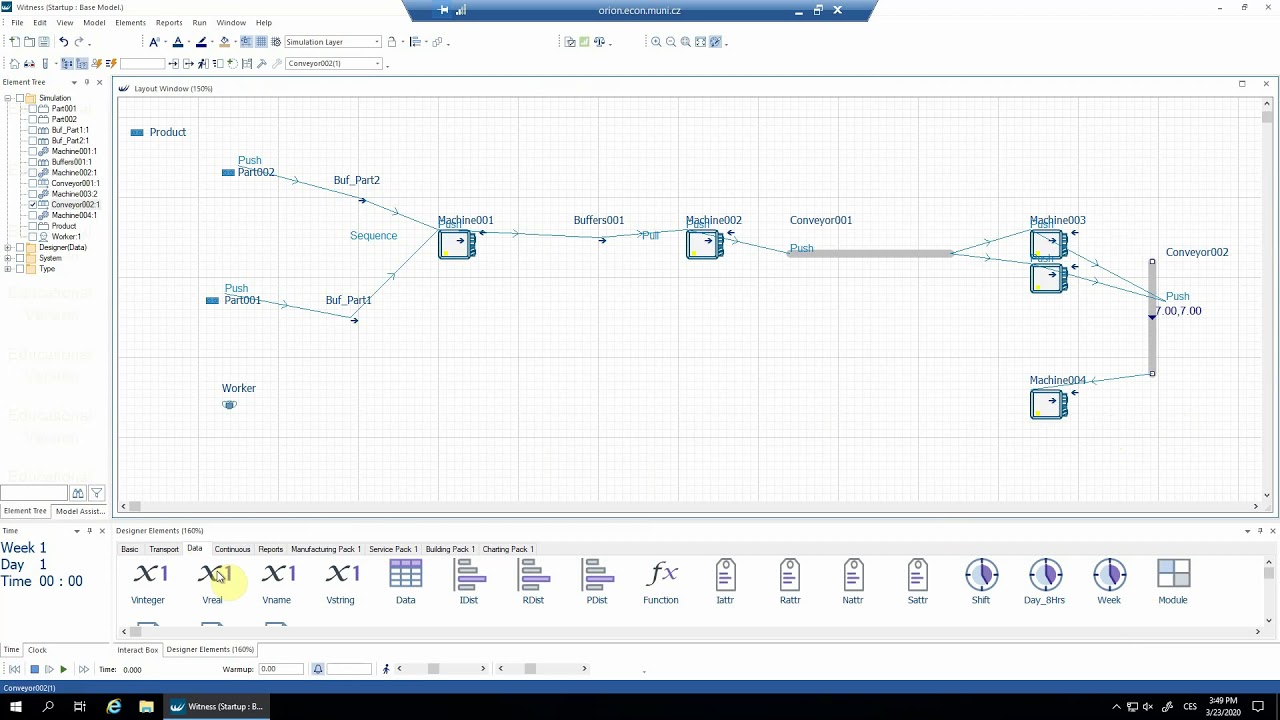1280x720 pixels.
Task: Check the Buffers001:1 tree checkbox
Action: 32,163
